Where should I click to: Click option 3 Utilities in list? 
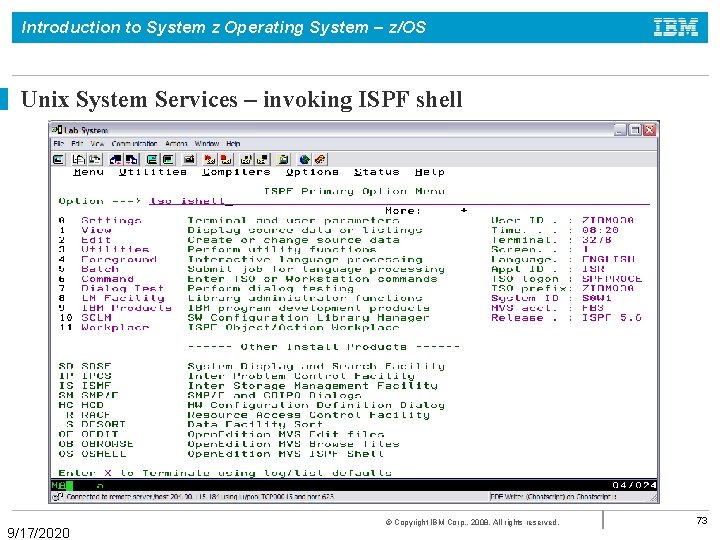(x=115, y=249)
